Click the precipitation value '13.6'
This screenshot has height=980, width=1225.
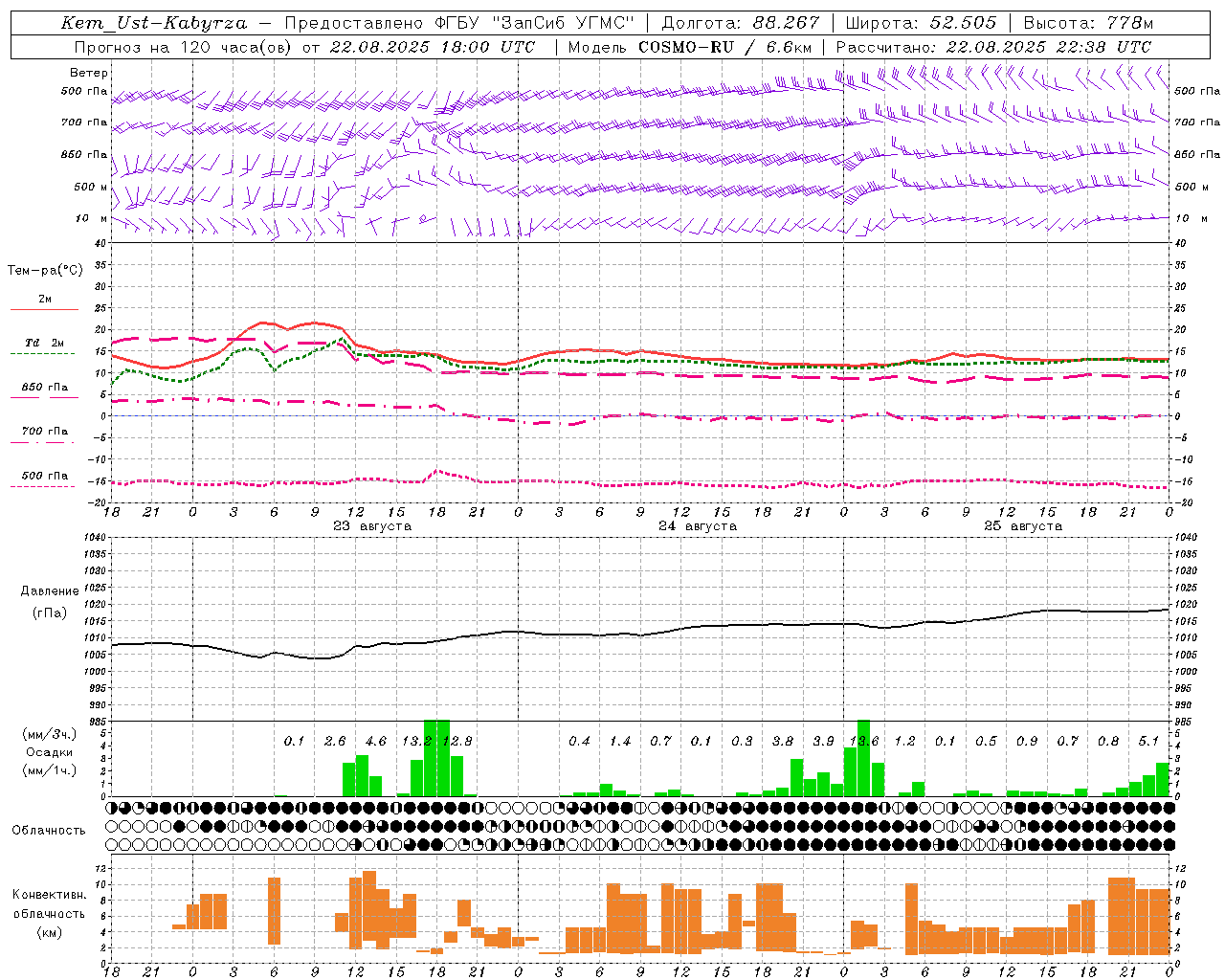point(864,742)
